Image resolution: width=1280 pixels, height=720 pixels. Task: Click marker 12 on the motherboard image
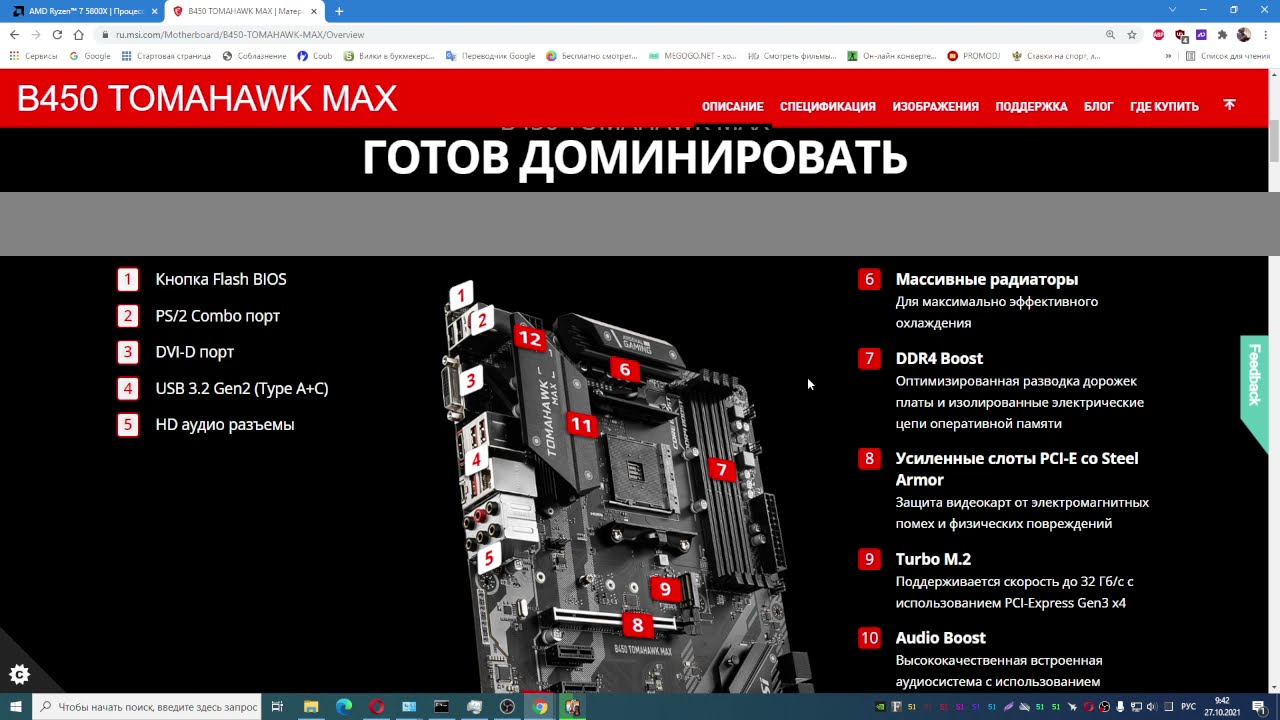tap(529, 339)
